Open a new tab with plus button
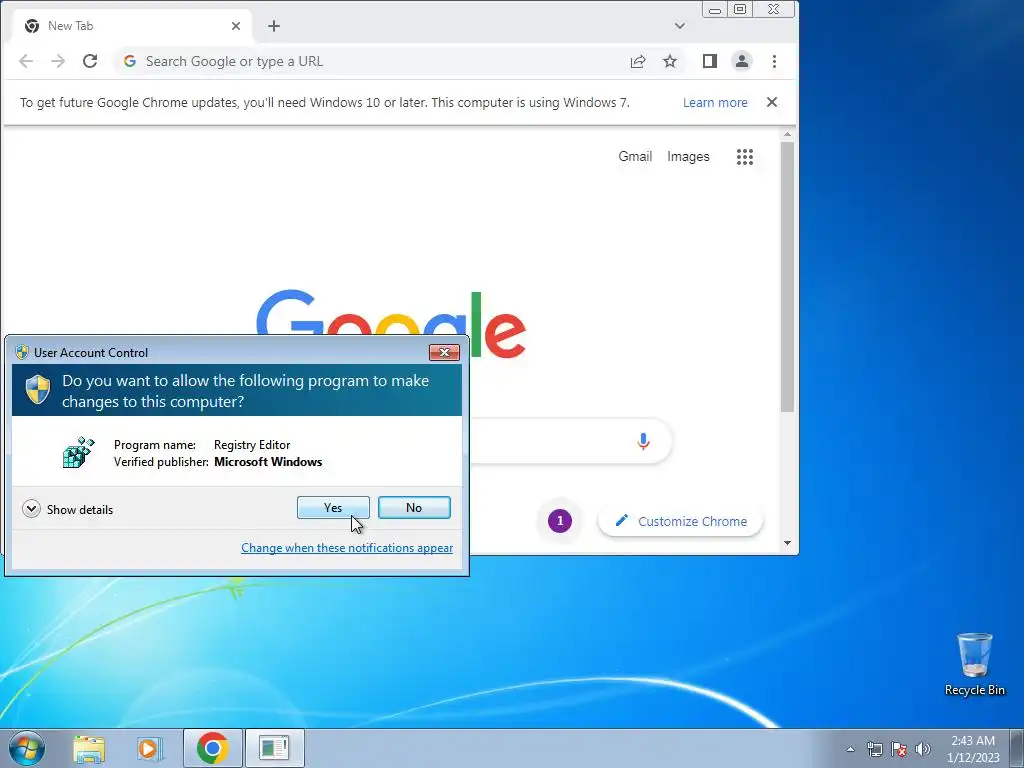The height and width of the screenshot is (768, 1024). [274, 26]
